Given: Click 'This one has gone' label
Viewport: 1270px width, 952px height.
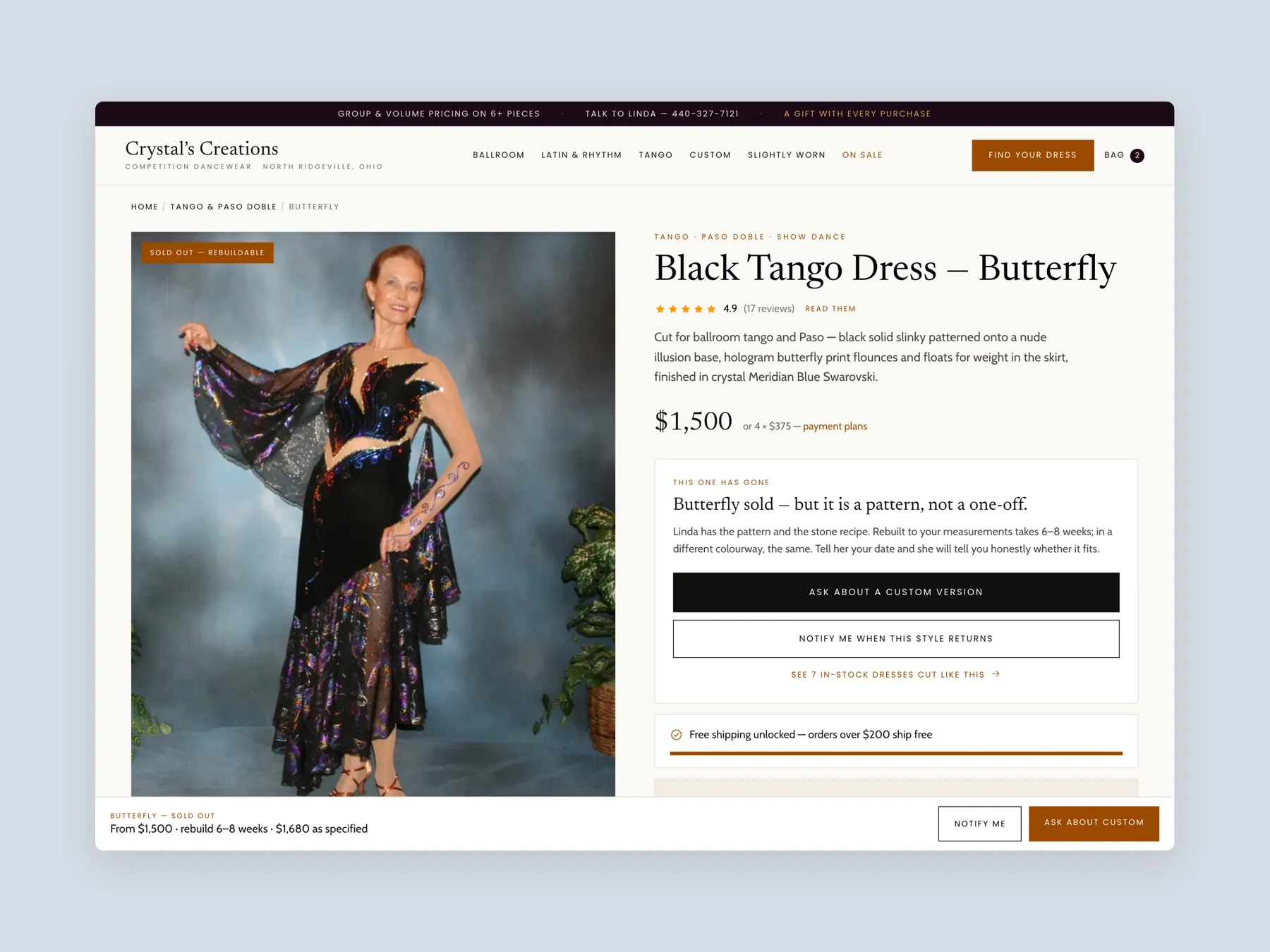Looking at the screenshot, I should click(721, 482).
